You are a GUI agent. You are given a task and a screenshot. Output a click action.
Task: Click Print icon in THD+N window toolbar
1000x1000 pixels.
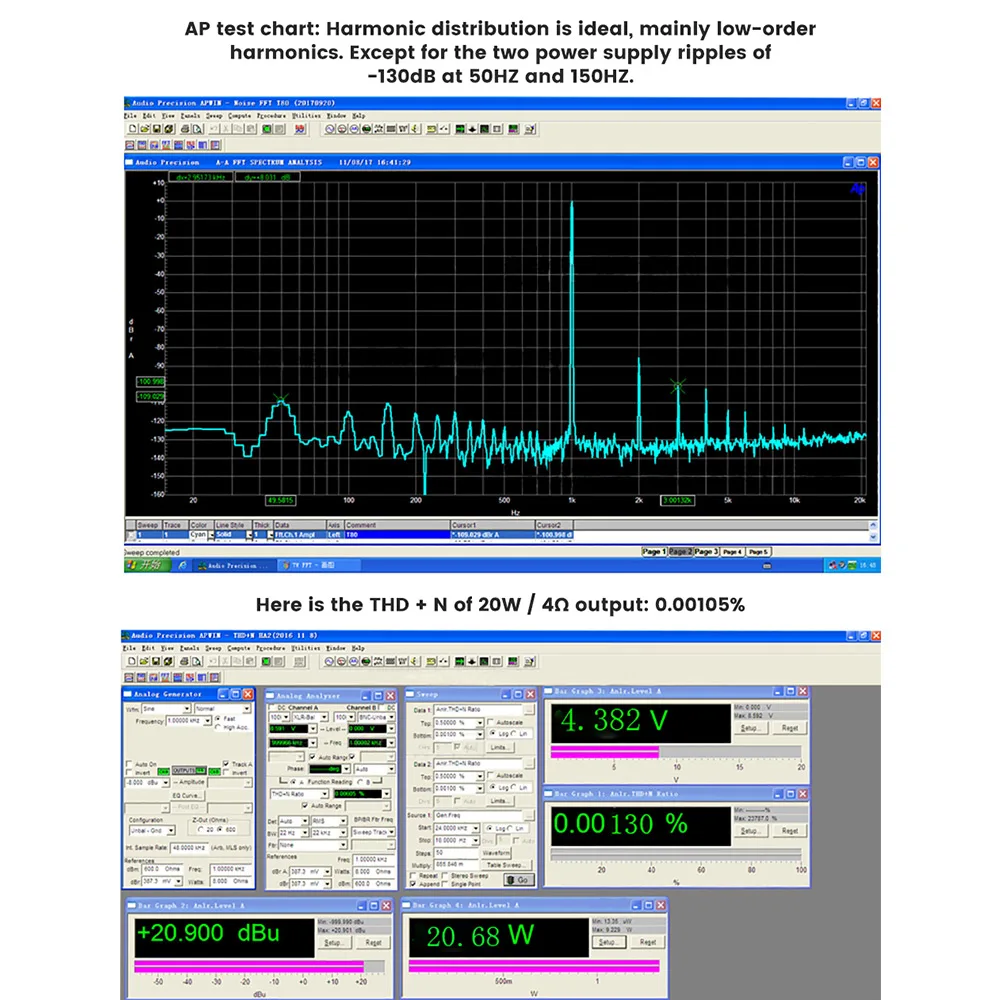(x=185, y=661)
